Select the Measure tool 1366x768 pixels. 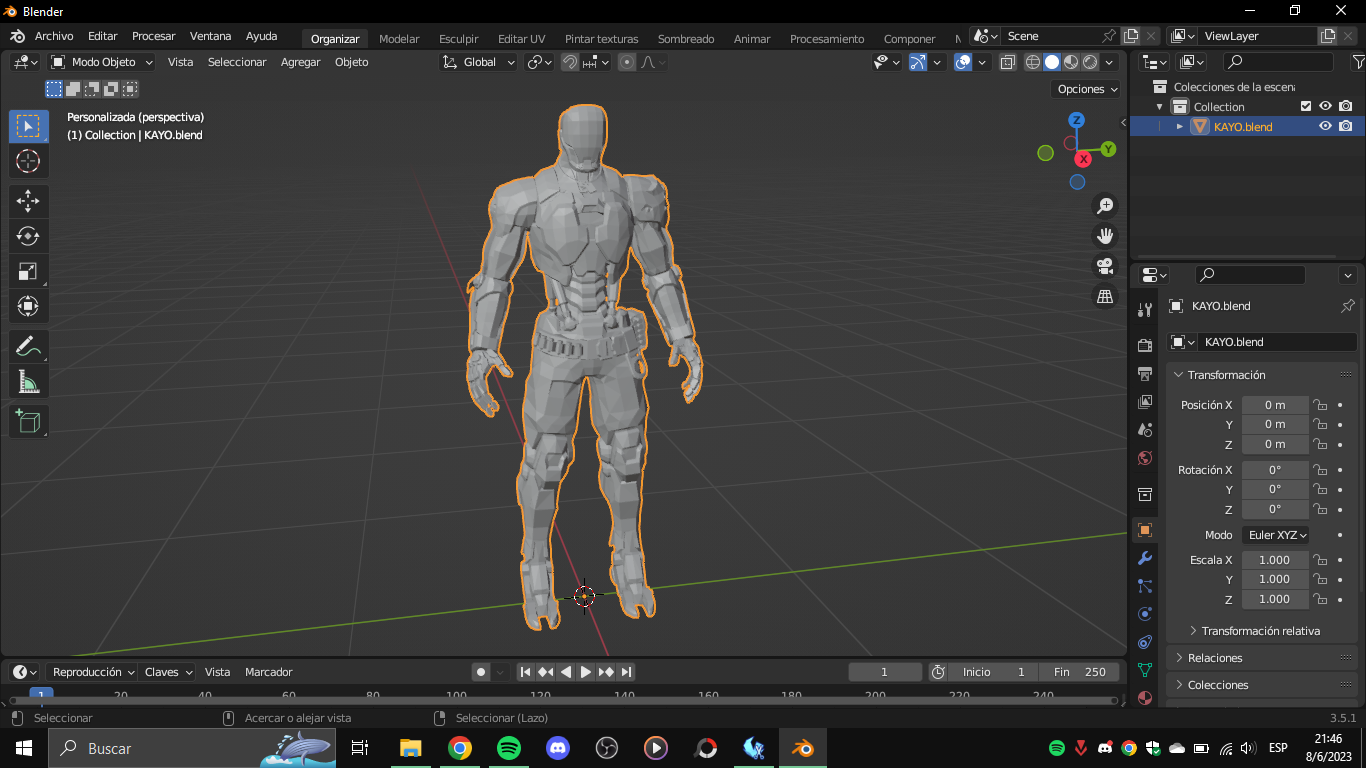click(28, 381)
